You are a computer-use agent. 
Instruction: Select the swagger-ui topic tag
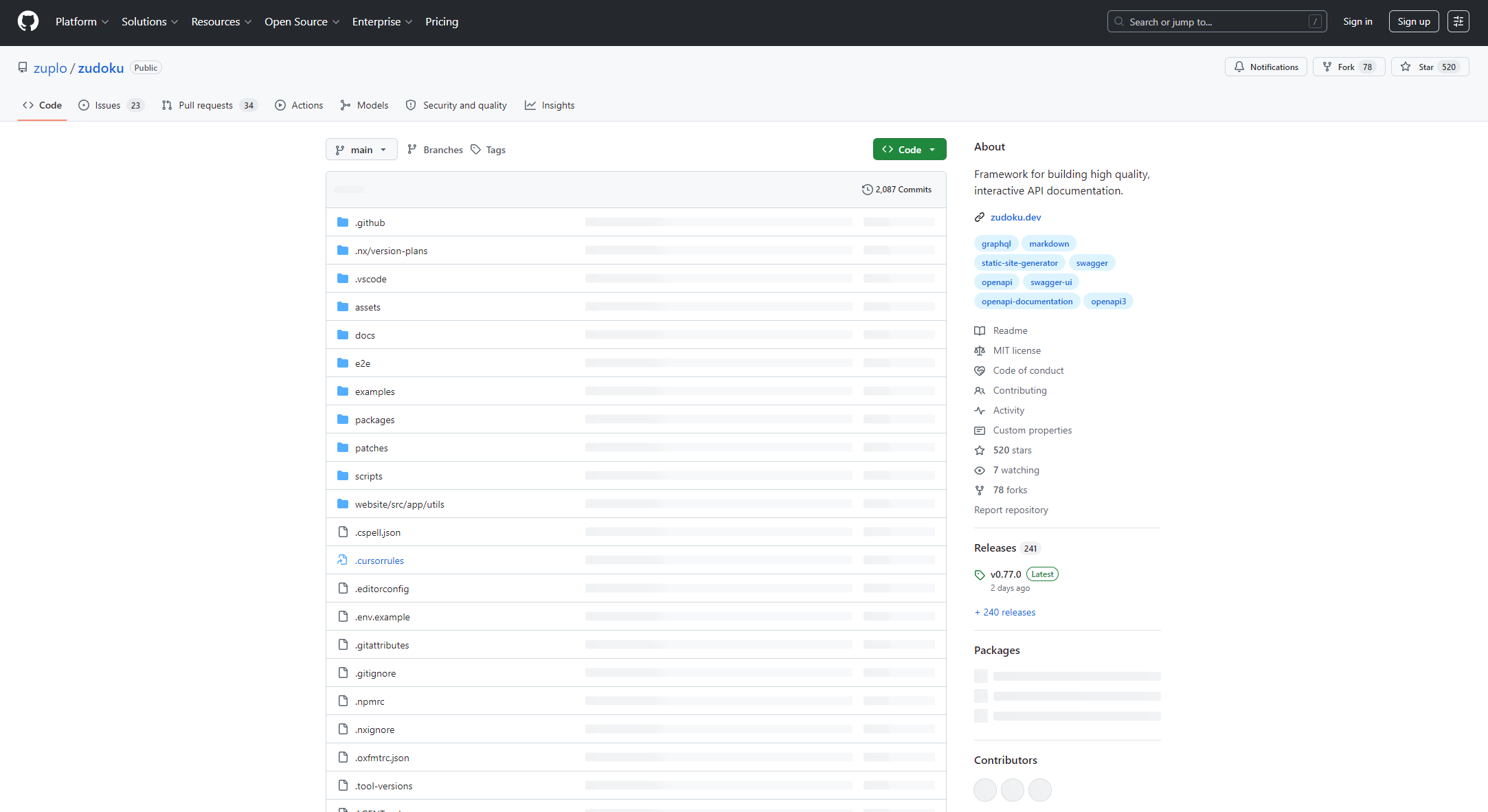click(1051, 282)
